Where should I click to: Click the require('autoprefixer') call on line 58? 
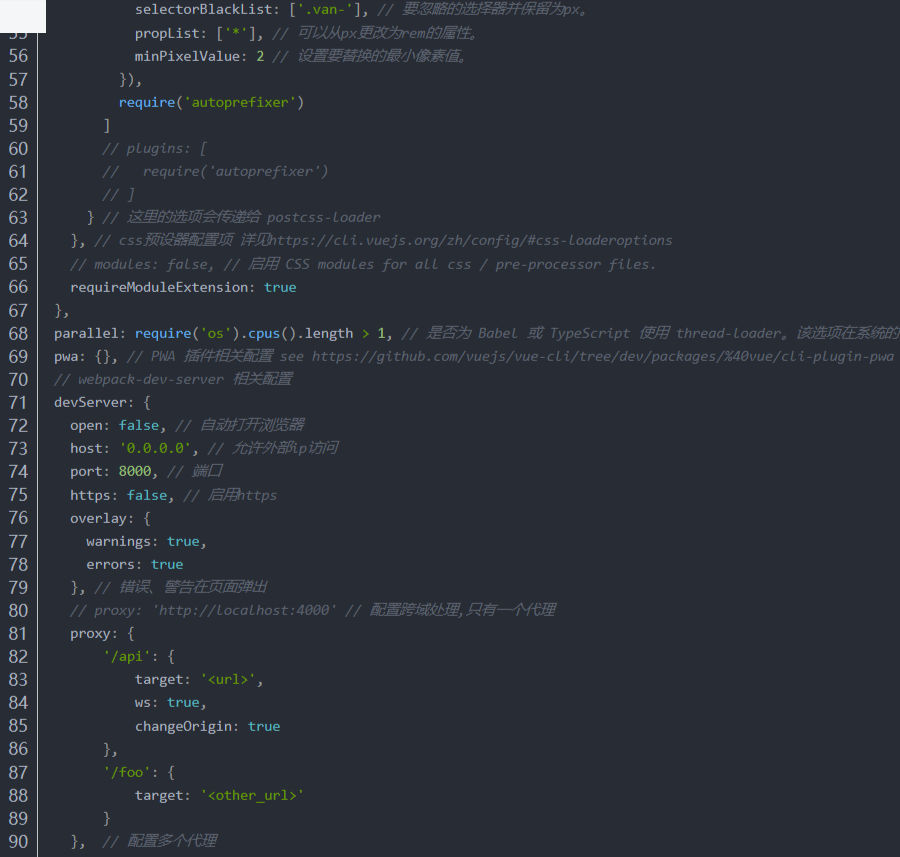[x=211, y=103]
